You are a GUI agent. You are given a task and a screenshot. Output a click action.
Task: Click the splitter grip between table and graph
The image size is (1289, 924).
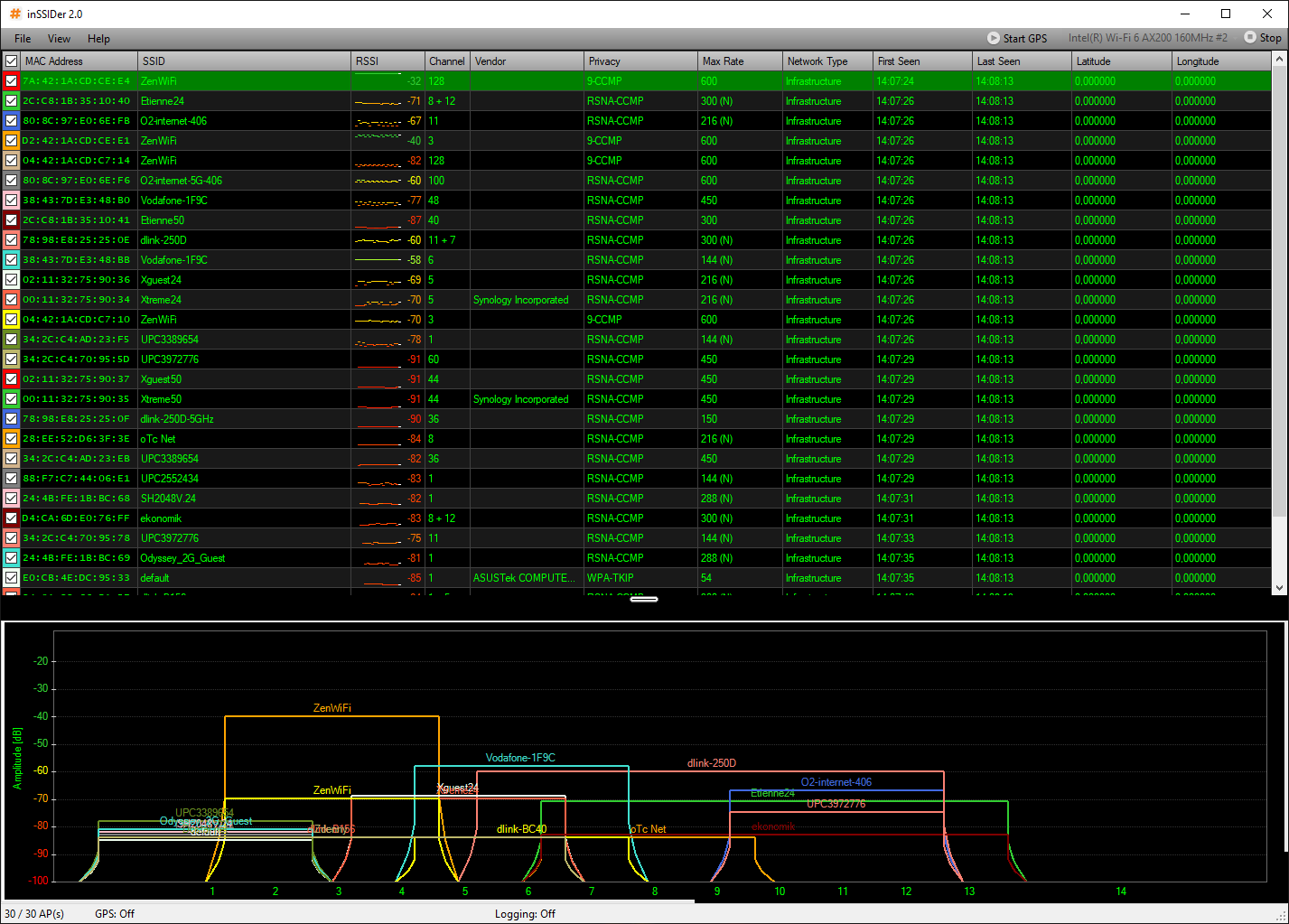[x=644, y=599]
